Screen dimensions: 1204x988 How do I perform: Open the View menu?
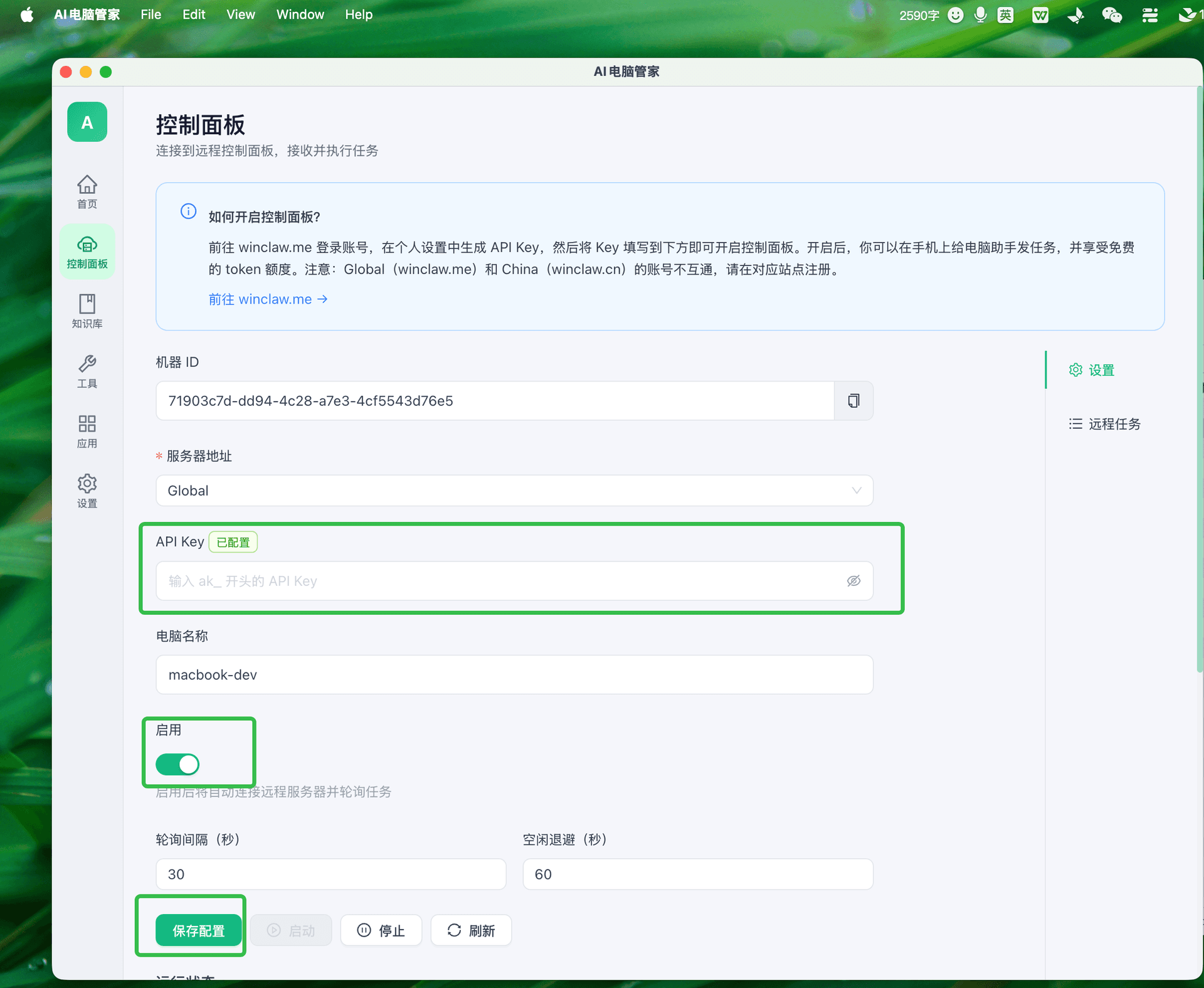pos(241,14)
